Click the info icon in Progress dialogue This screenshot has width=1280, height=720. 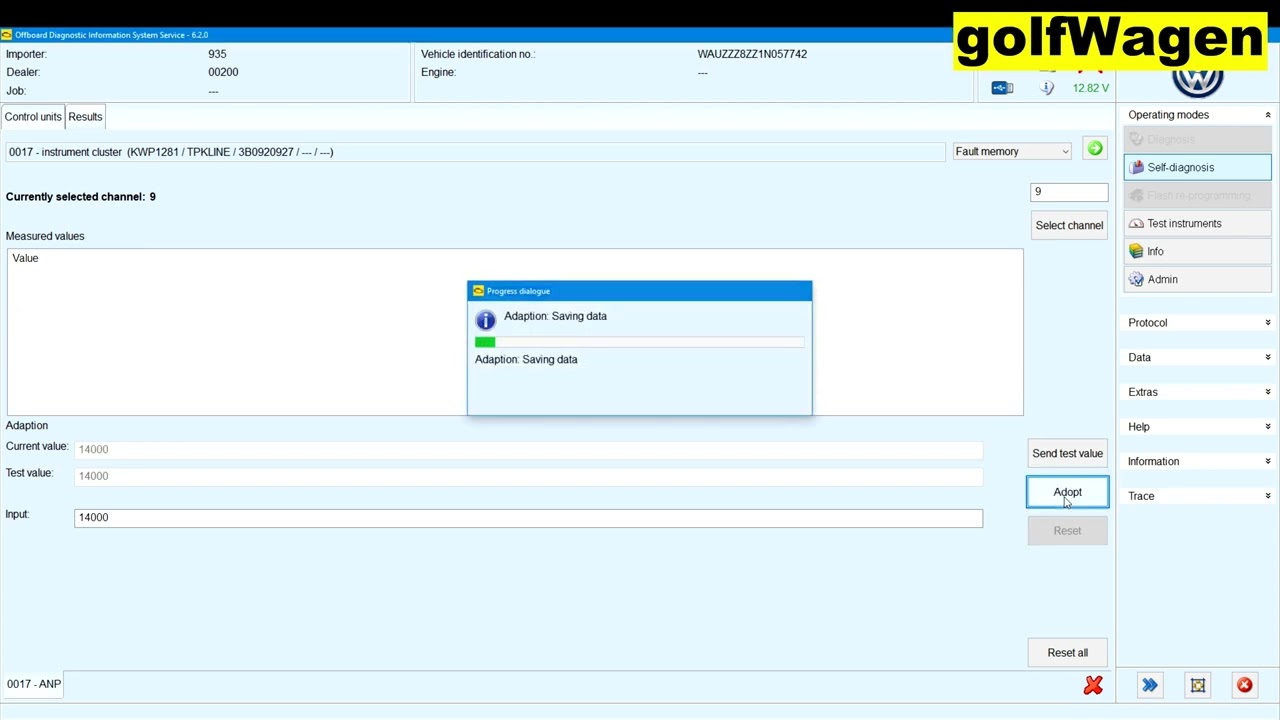(485, 320)
